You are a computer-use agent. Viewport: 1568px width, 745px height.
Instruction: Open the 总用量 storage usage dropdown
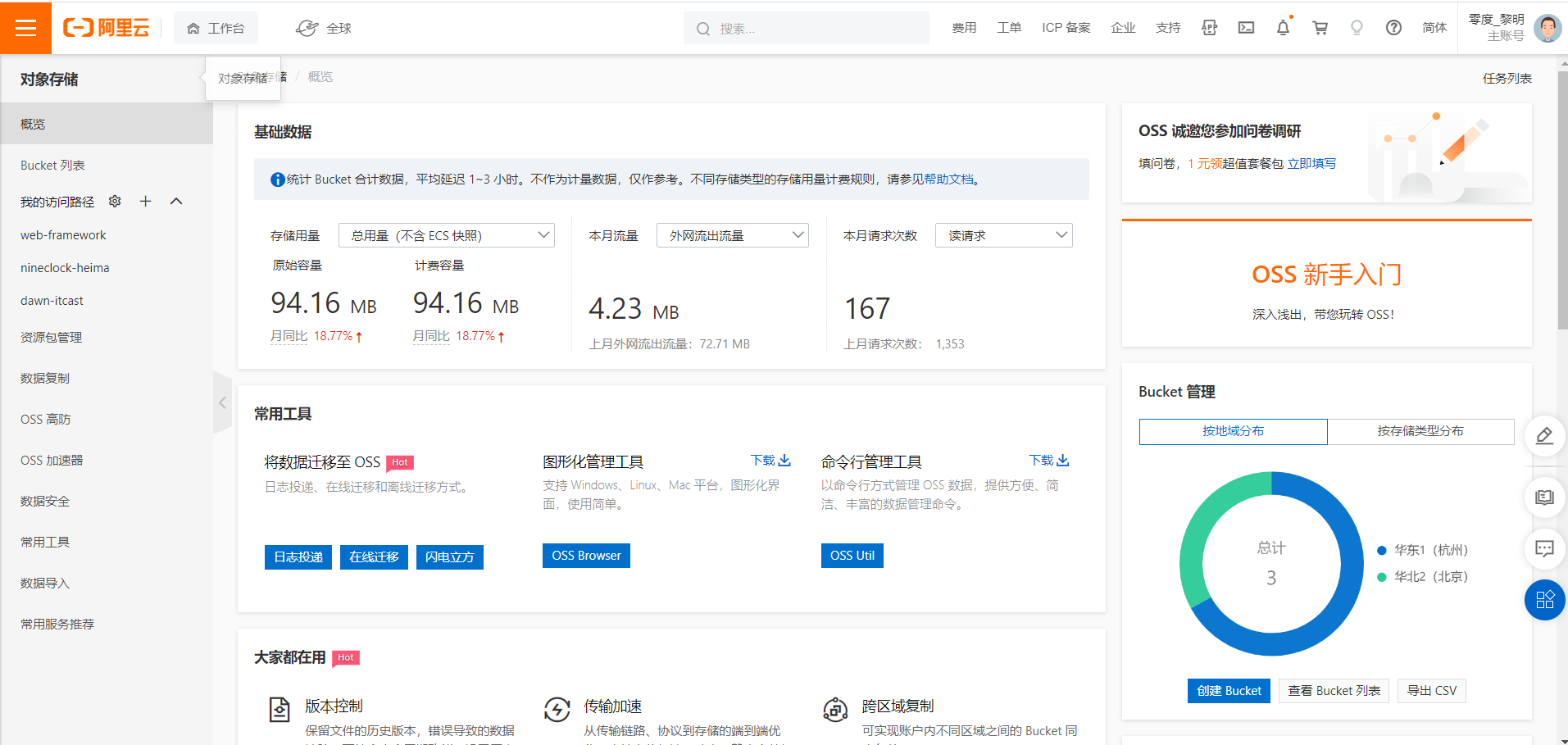(x=447, y=236)
